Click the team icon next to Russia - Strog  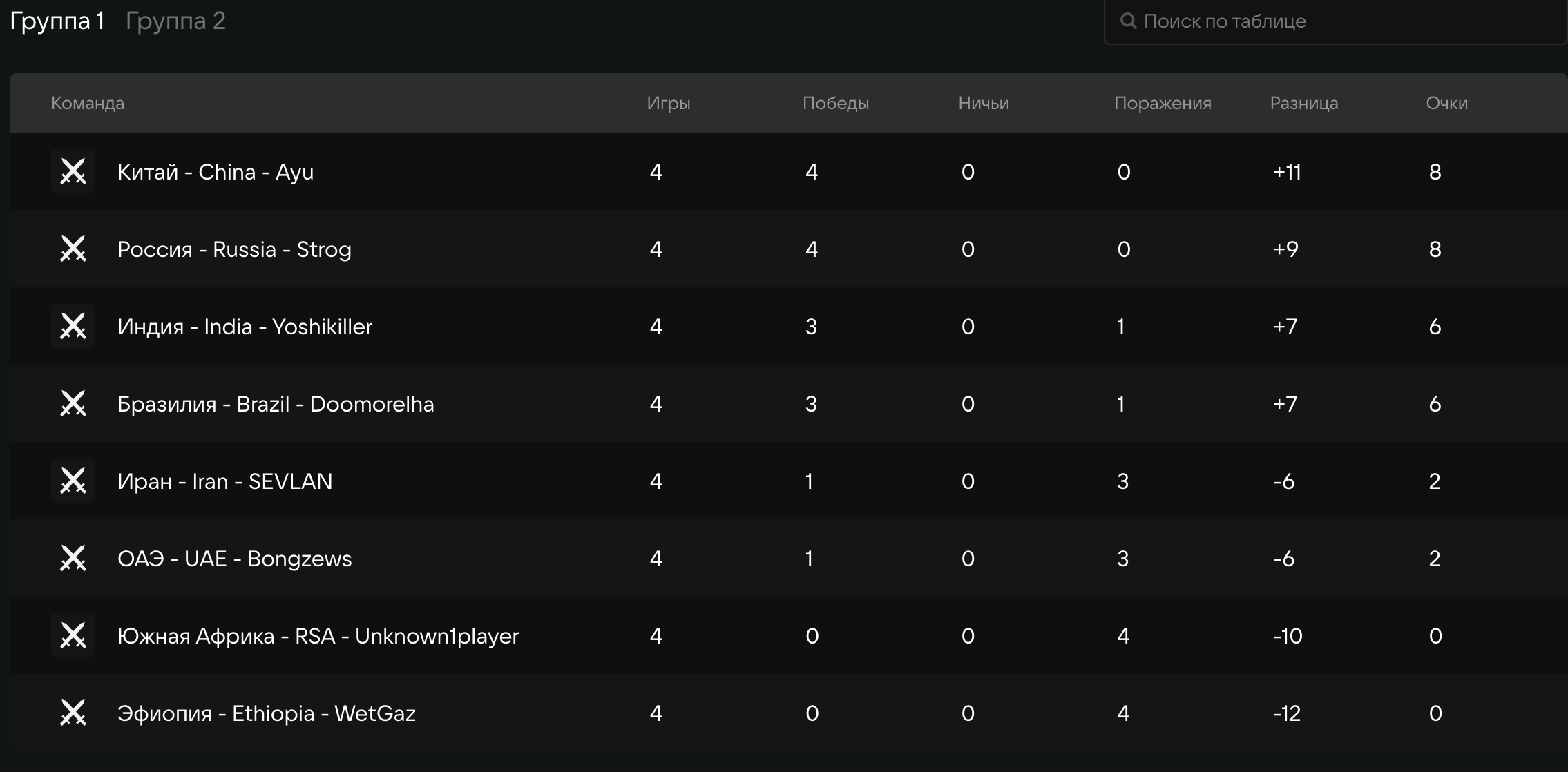coord(73,249)
